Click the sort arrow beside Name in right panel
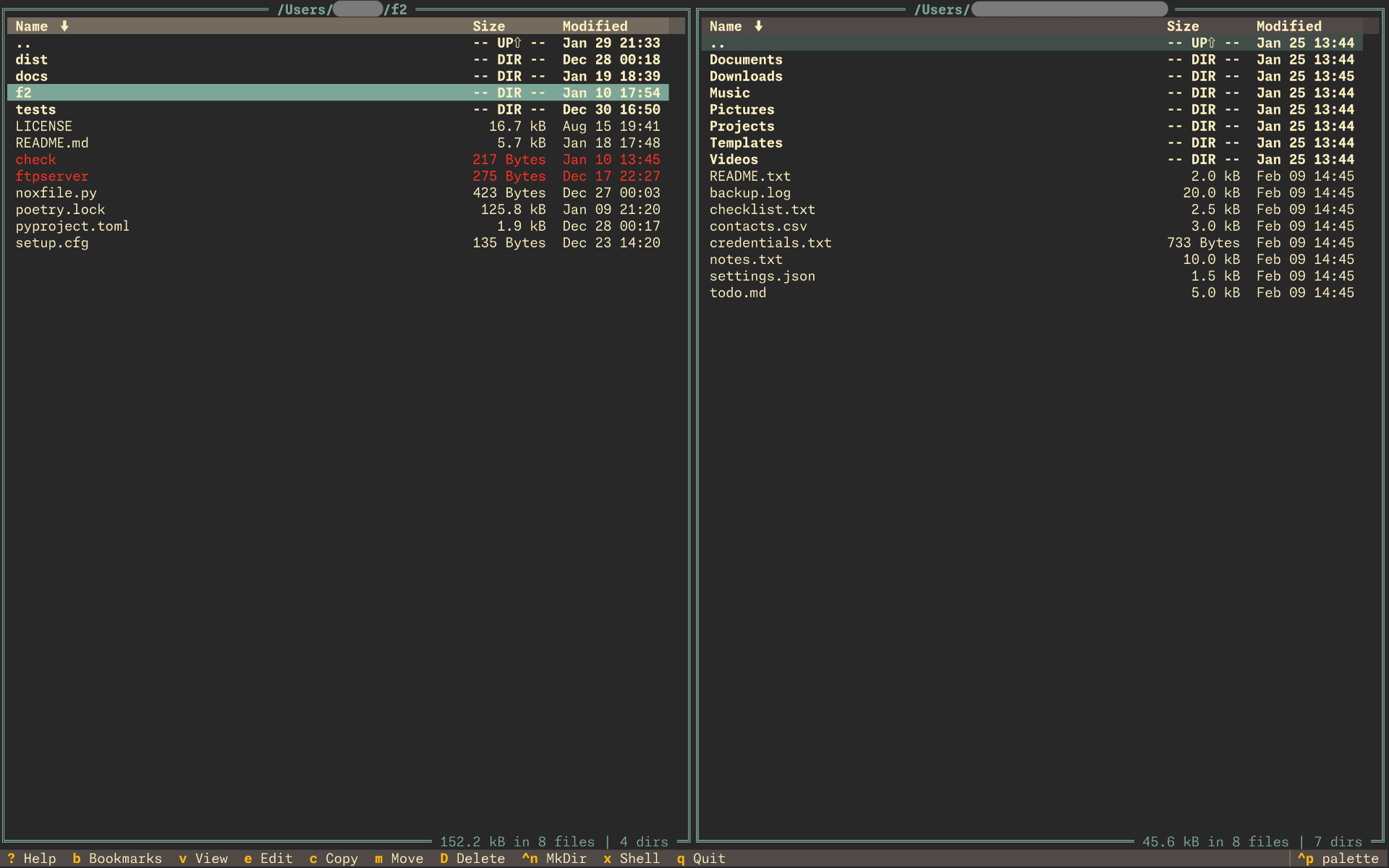The height and width of the screenshot is (868, 1389). pyautogui.click(x=758, y=26)
